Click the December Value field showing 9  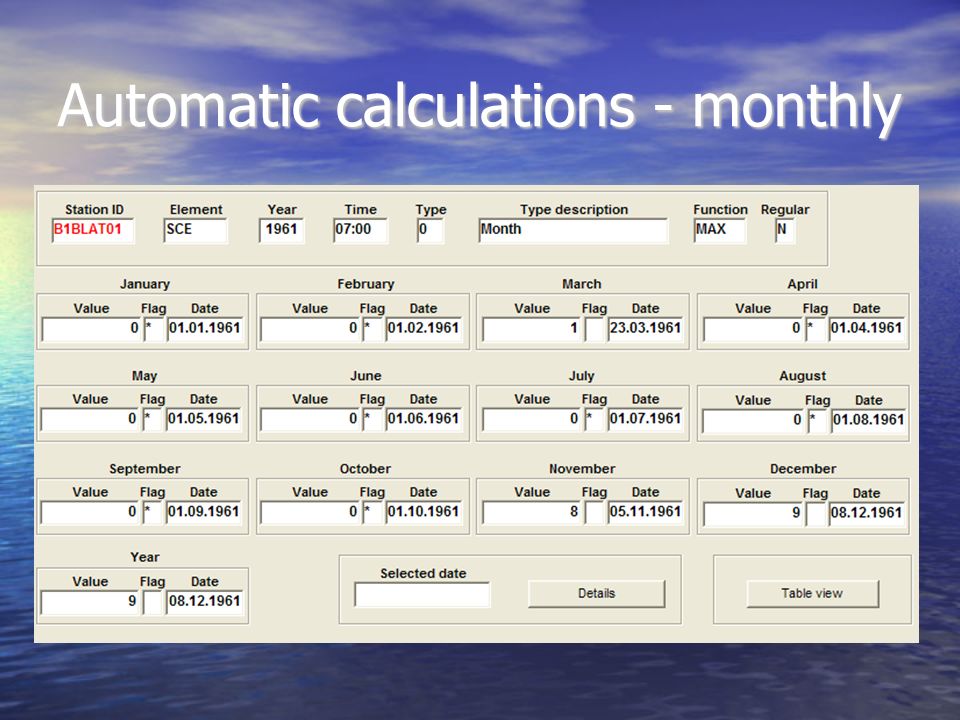point(753,514)
